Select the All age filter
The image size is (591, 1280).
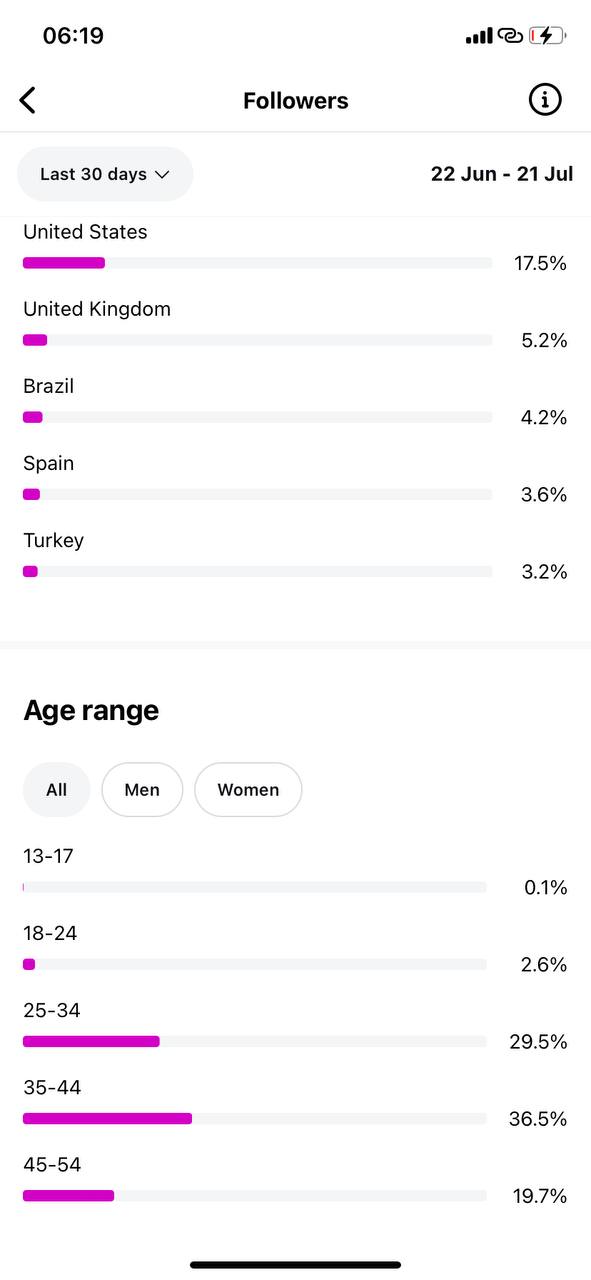click(x=57, y=790)
